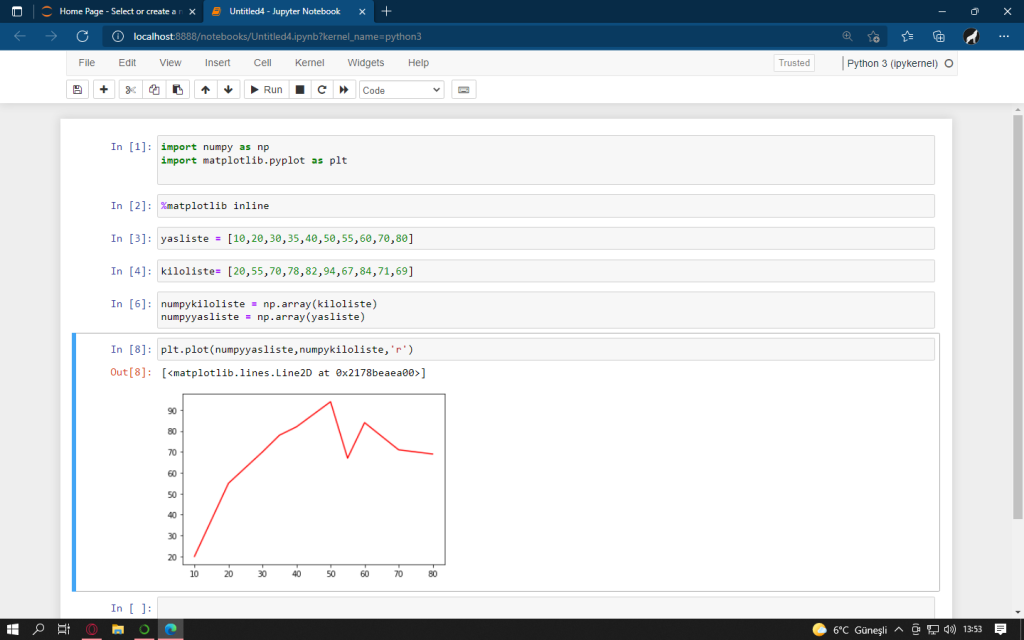Insert a new cell below with the plus icon
Image resolution: width=1024 pixels, height=640 pixels.
click(104, 89)
